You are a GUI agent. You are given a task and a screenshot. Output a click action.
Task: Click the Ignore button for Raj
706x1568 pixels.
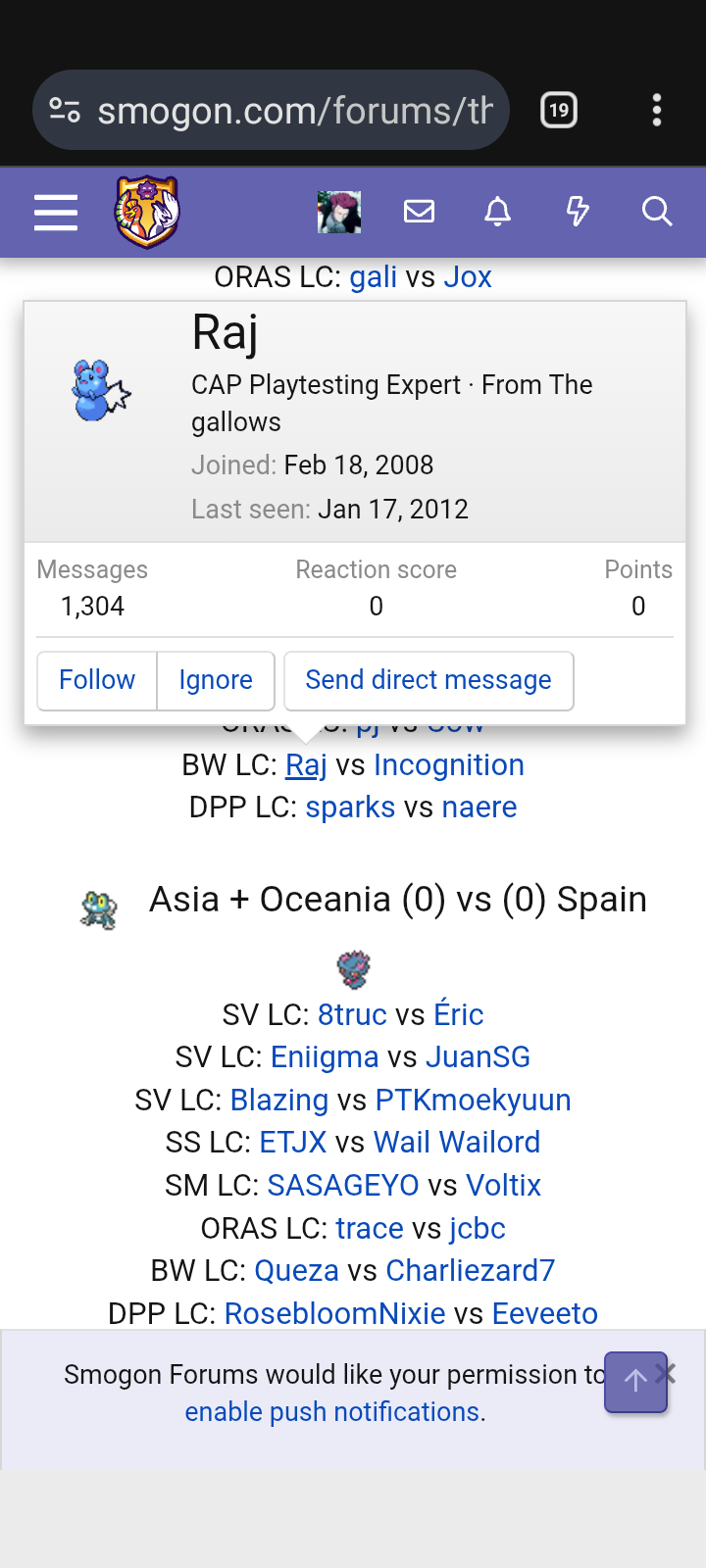pyautogui.click(x=216, y=680)
